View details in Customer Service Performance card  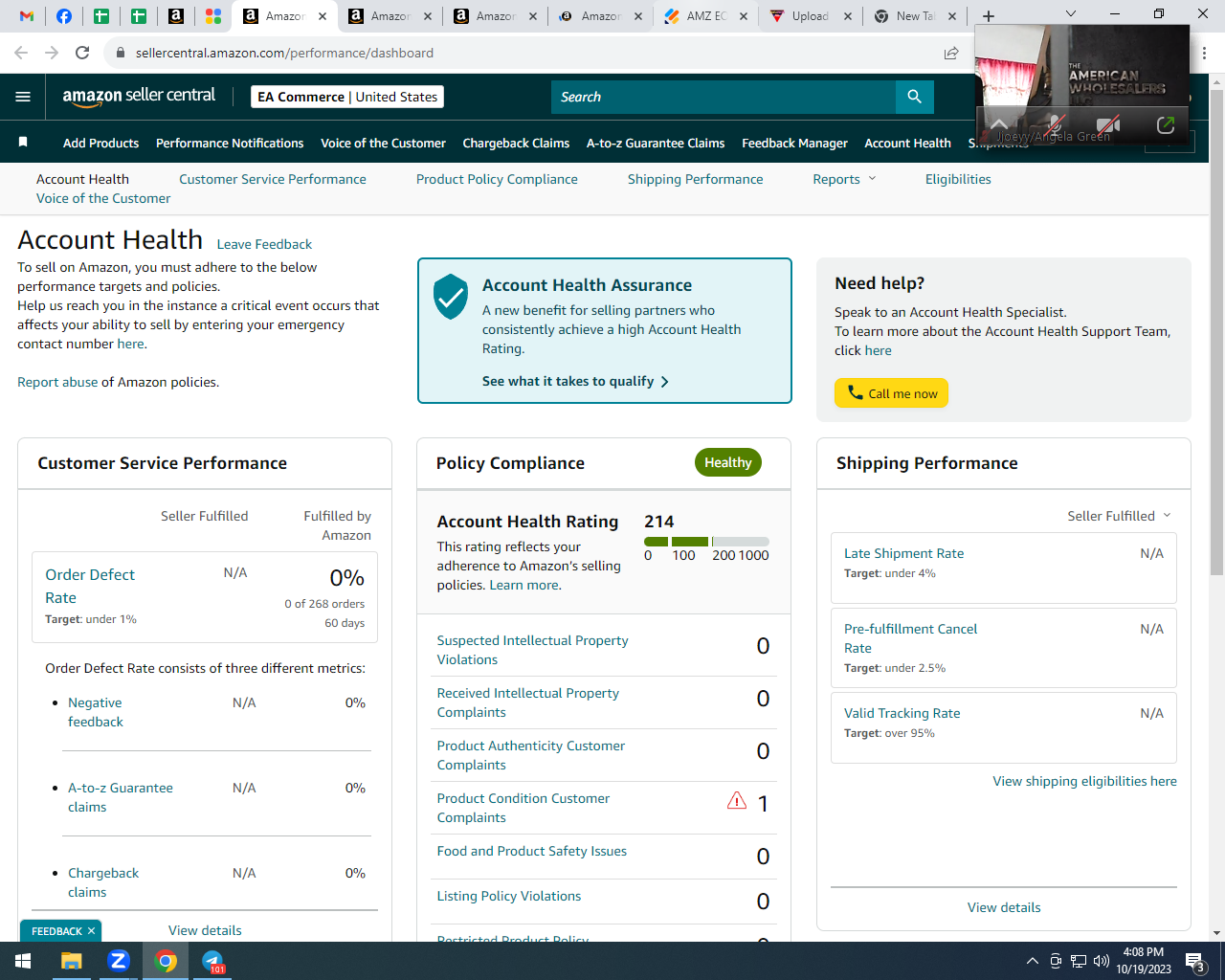(x=205, y=930)
